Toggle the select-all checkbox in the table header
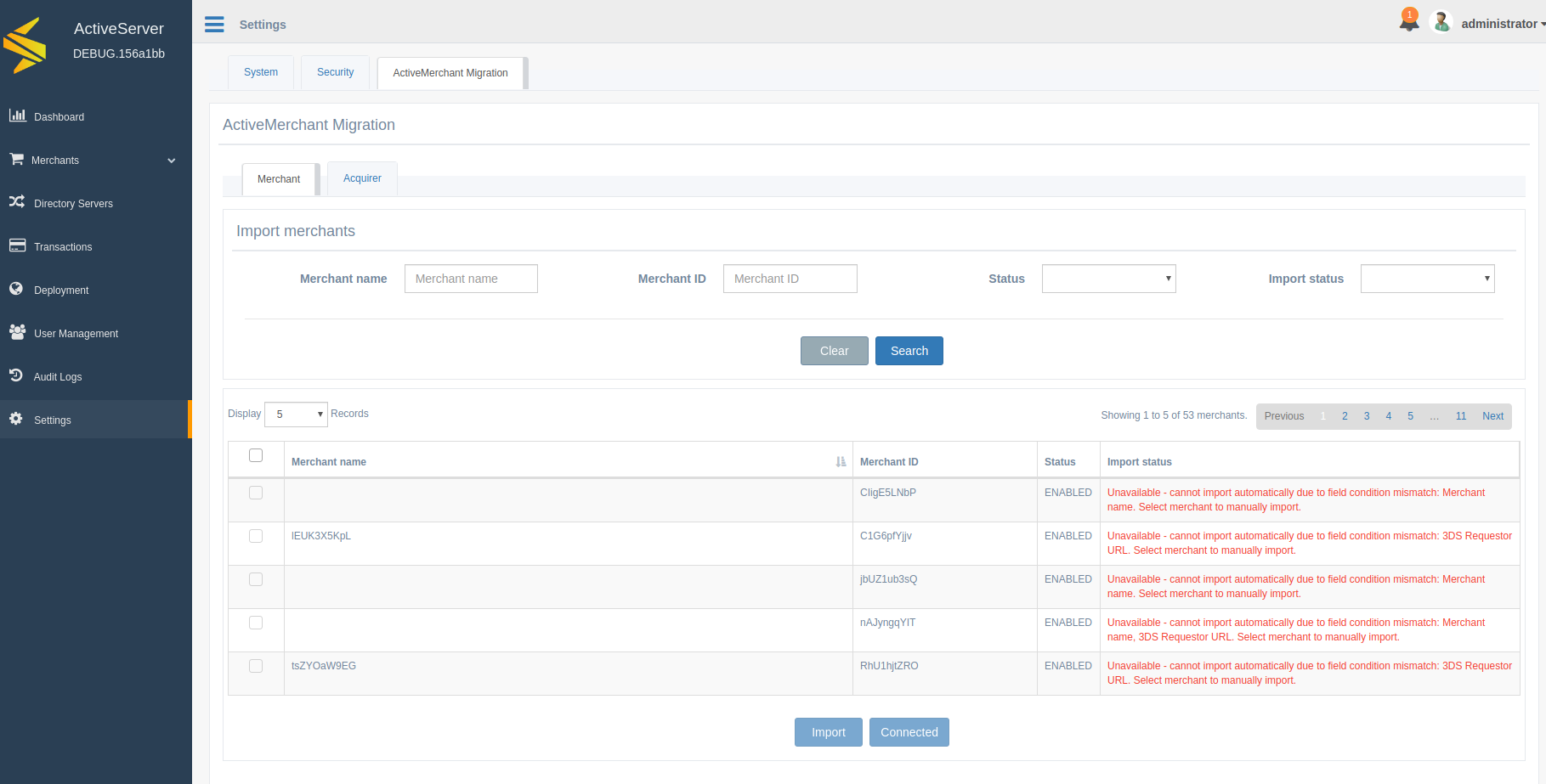This screenshot has width=1546, height=784. pyautogui.click(x=256, y=455)
